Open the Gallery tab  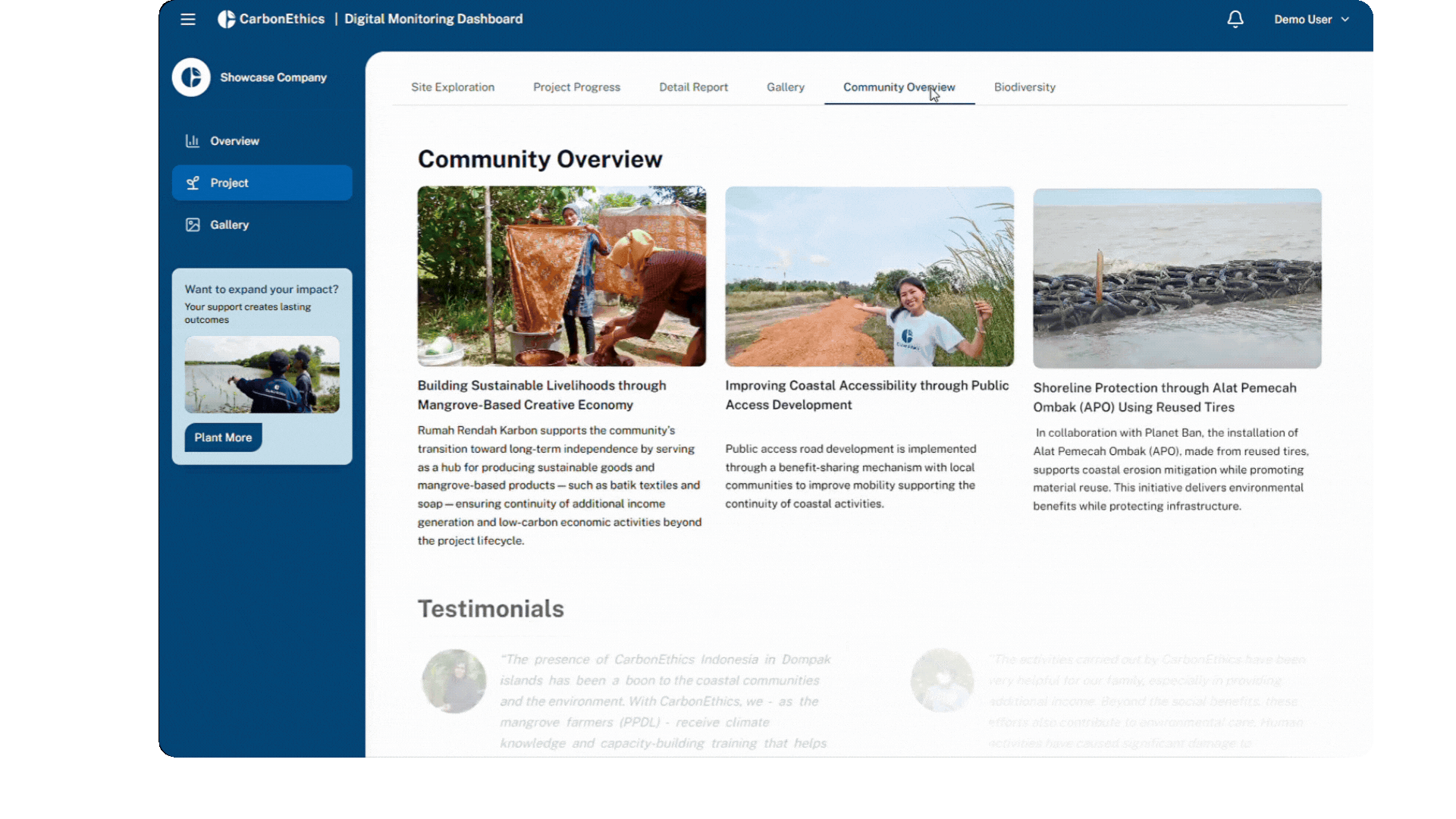(786, 87)
